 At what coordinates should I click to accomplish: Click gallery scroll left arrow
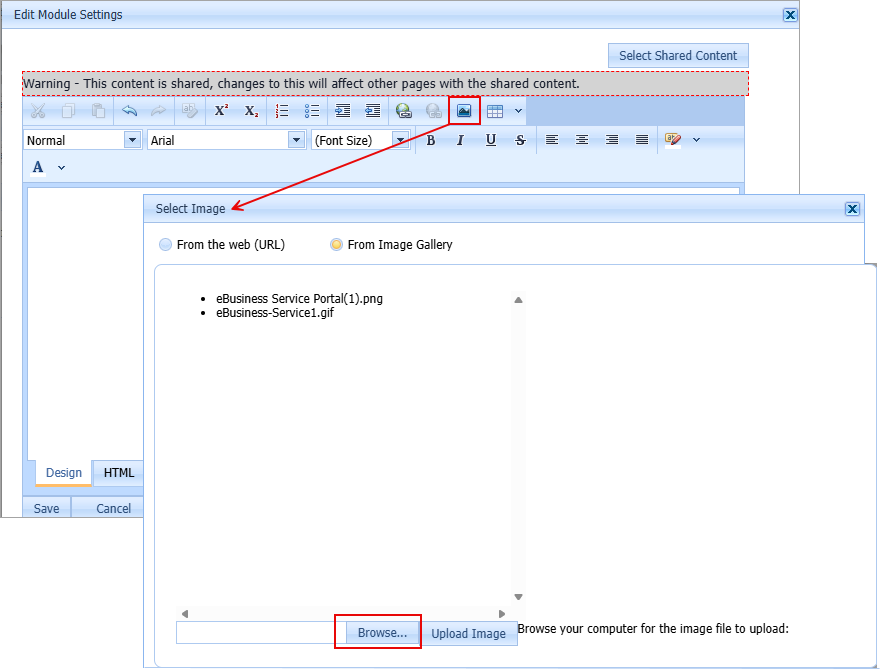[x=185, y=614]
